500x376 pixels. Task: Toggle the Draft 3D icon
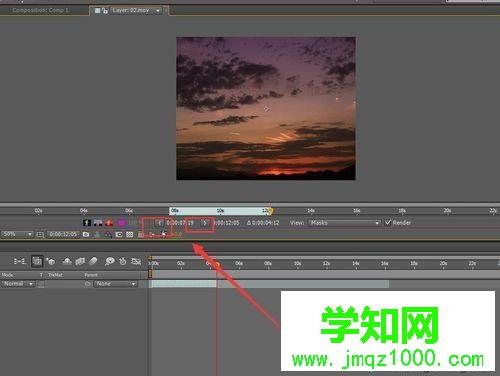point(51,261)
